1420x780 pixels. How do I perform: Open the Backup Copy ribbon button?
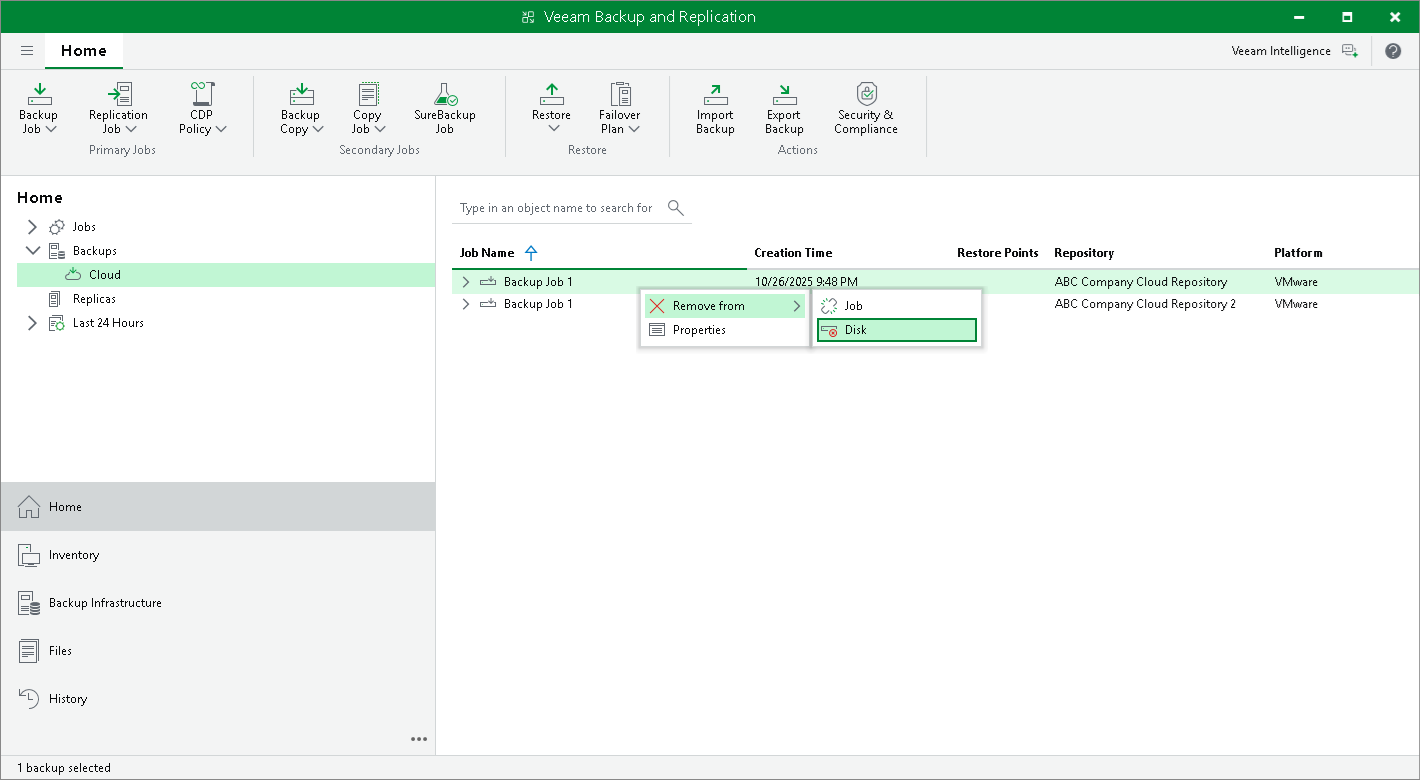click(x=301, y=108)
